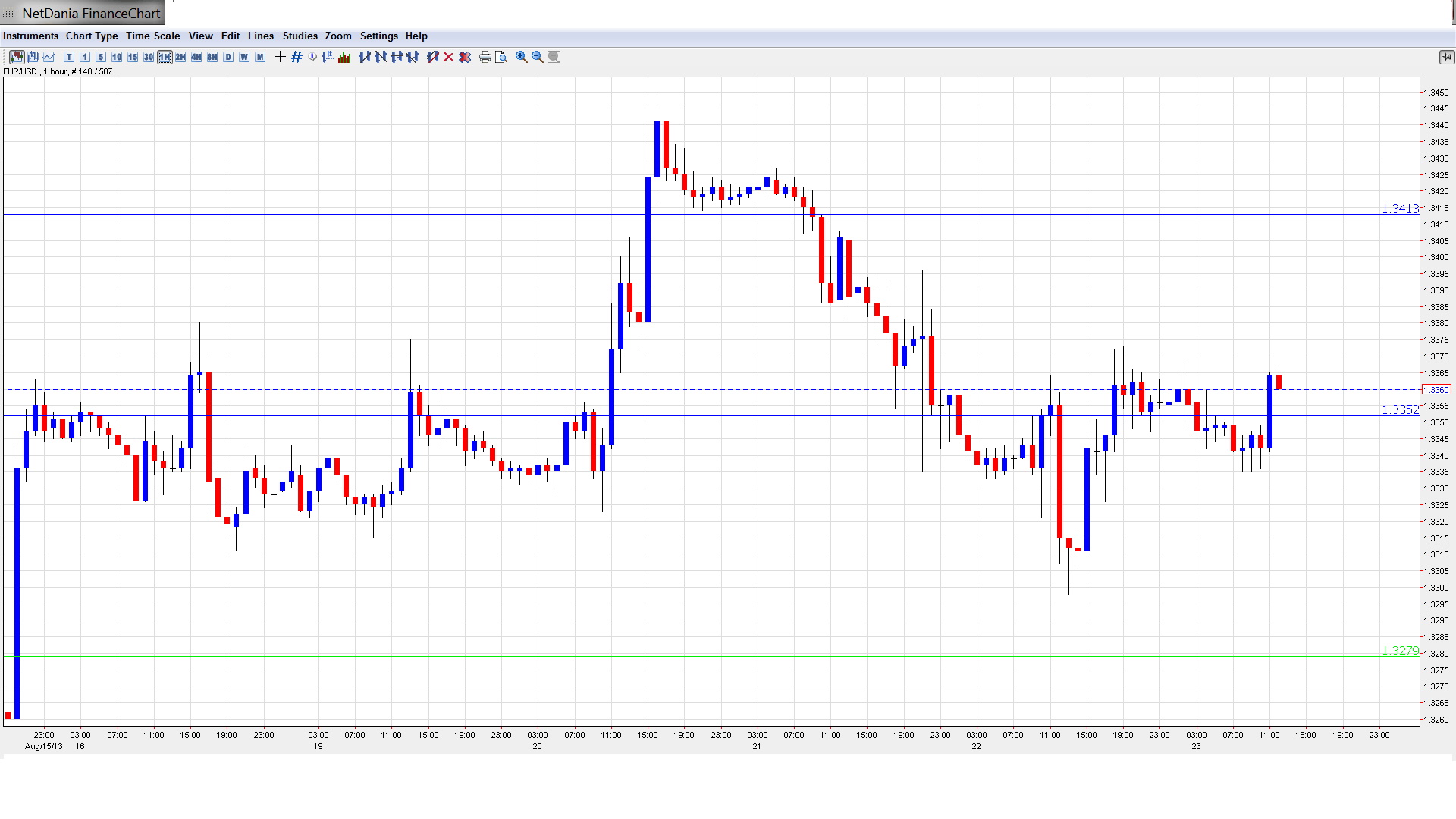Switch to the line chart type icon
This screenshot has height=819, width=1456.
(x=49, y=57)
